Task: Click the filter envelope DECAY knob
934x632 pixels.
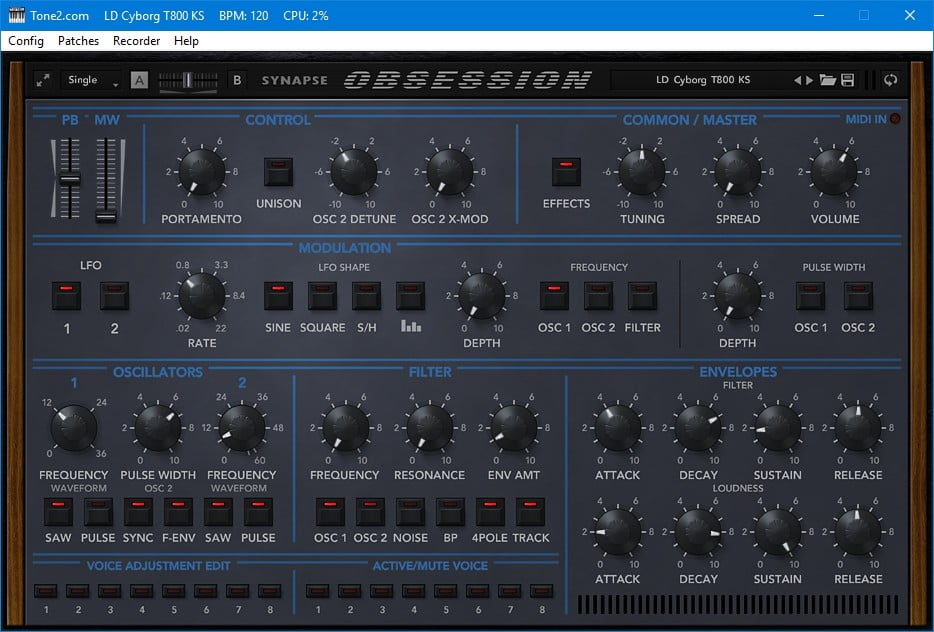Action: point(698,428)
